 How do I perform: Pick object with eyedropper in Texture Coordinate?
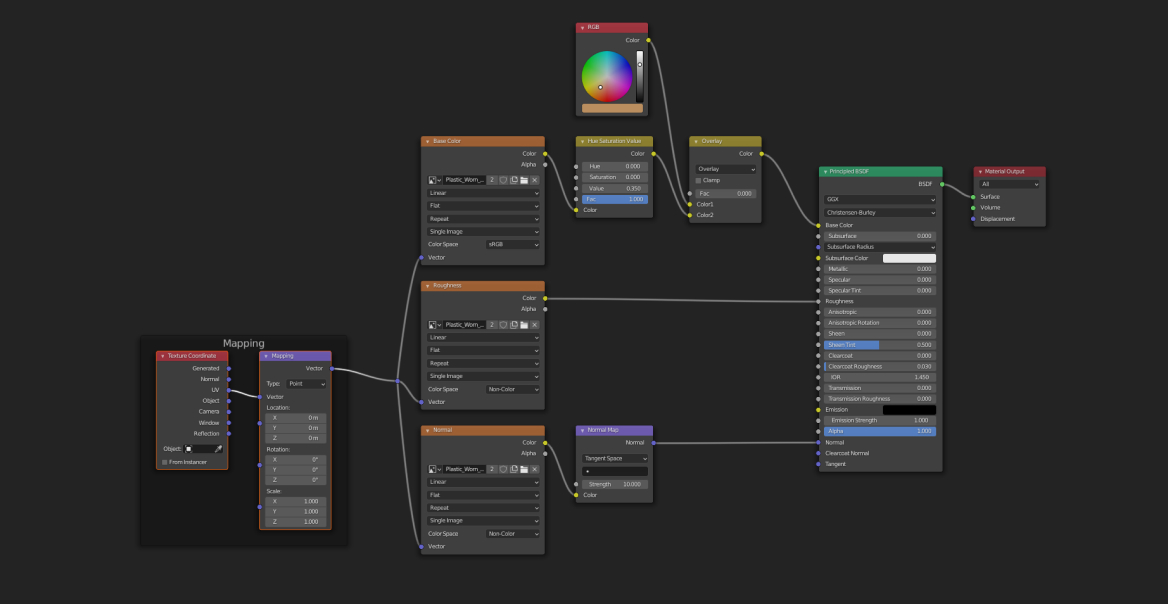218,449
